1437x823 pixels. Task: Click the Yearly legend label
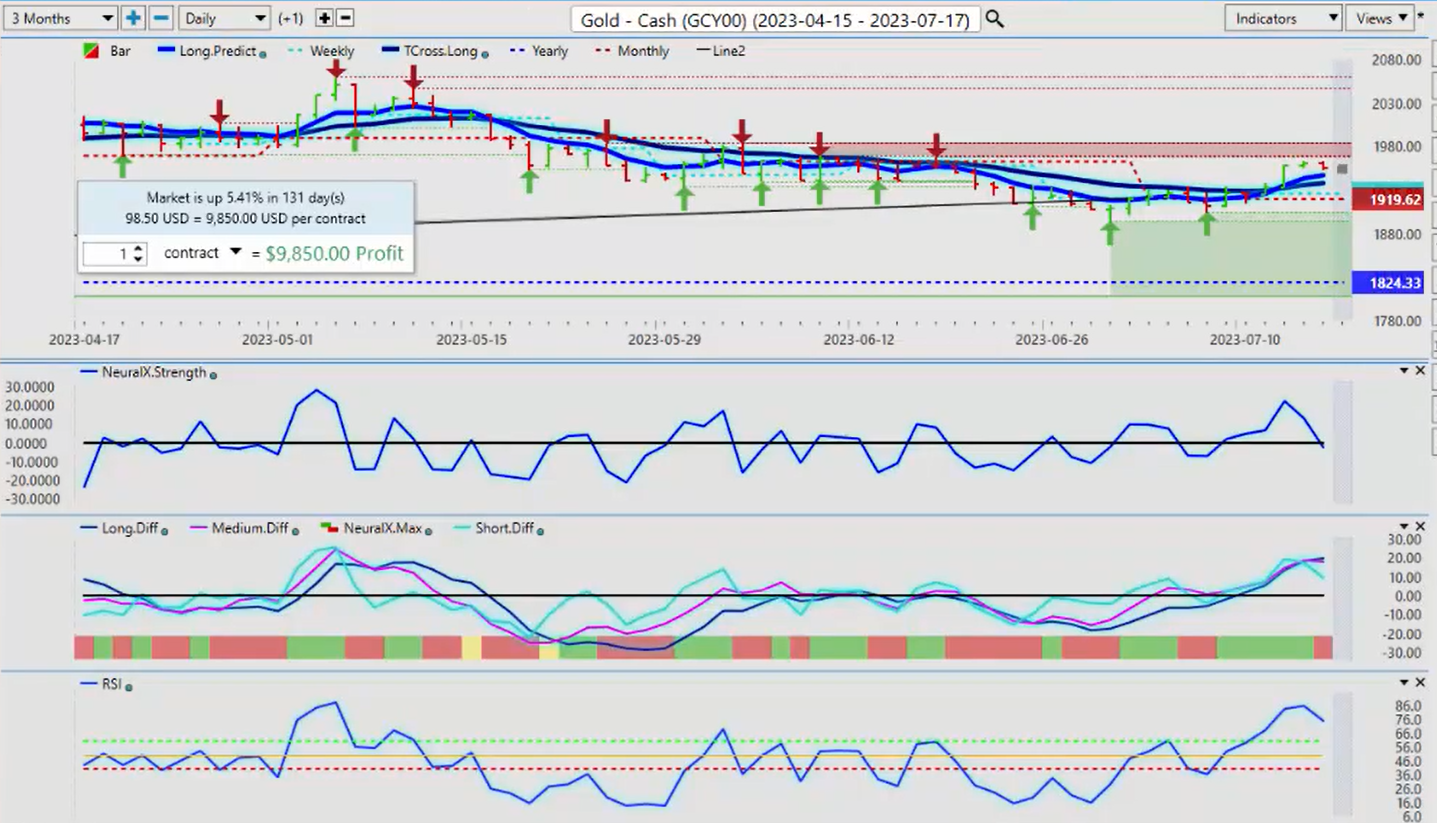[550, 51]
